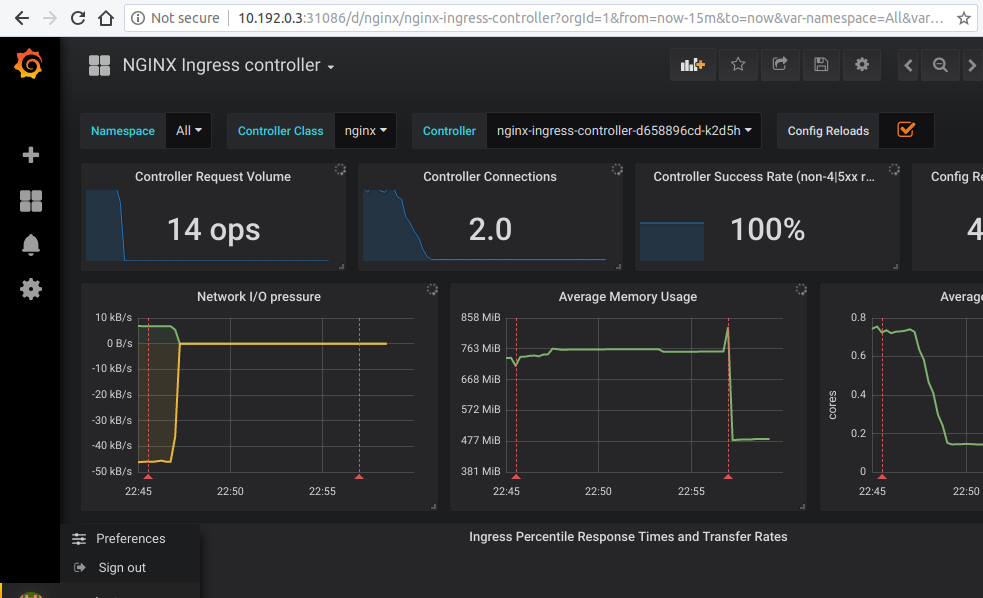Open the Namespace dropdown showing All
This screenshot has height=598, width=983.
click(188, 130)
